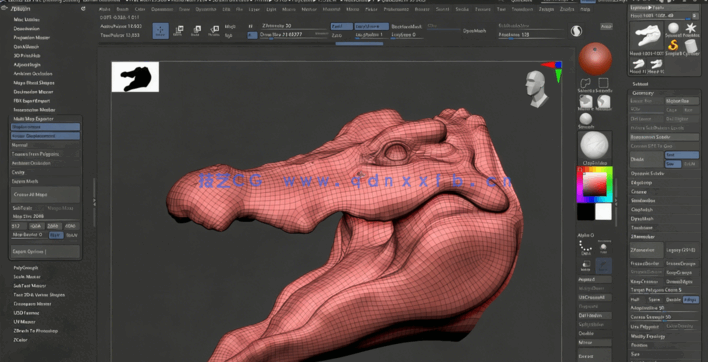This screenshot has height=362, width=708.
Task: Choose the second small head tool thumbnail
Action: click(x=656, y=64)
